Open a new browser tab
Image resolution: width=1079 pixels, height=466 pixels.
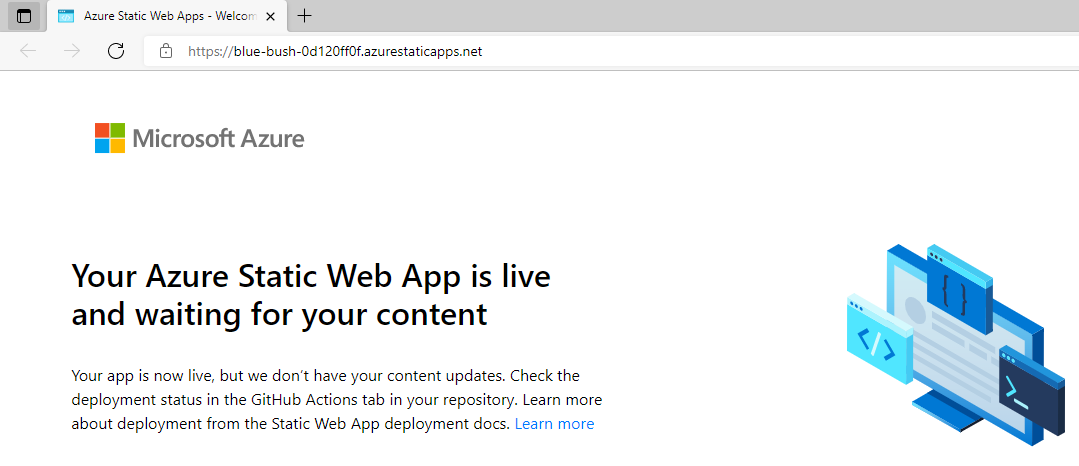click(x=305, y=16)
